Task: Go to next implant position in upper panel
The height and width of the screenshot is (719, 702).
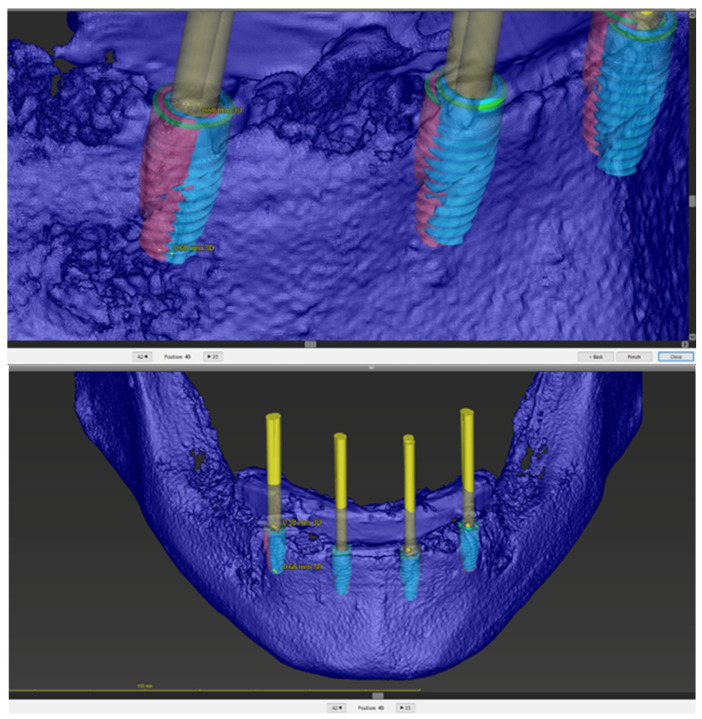Action: click(213, 357)
